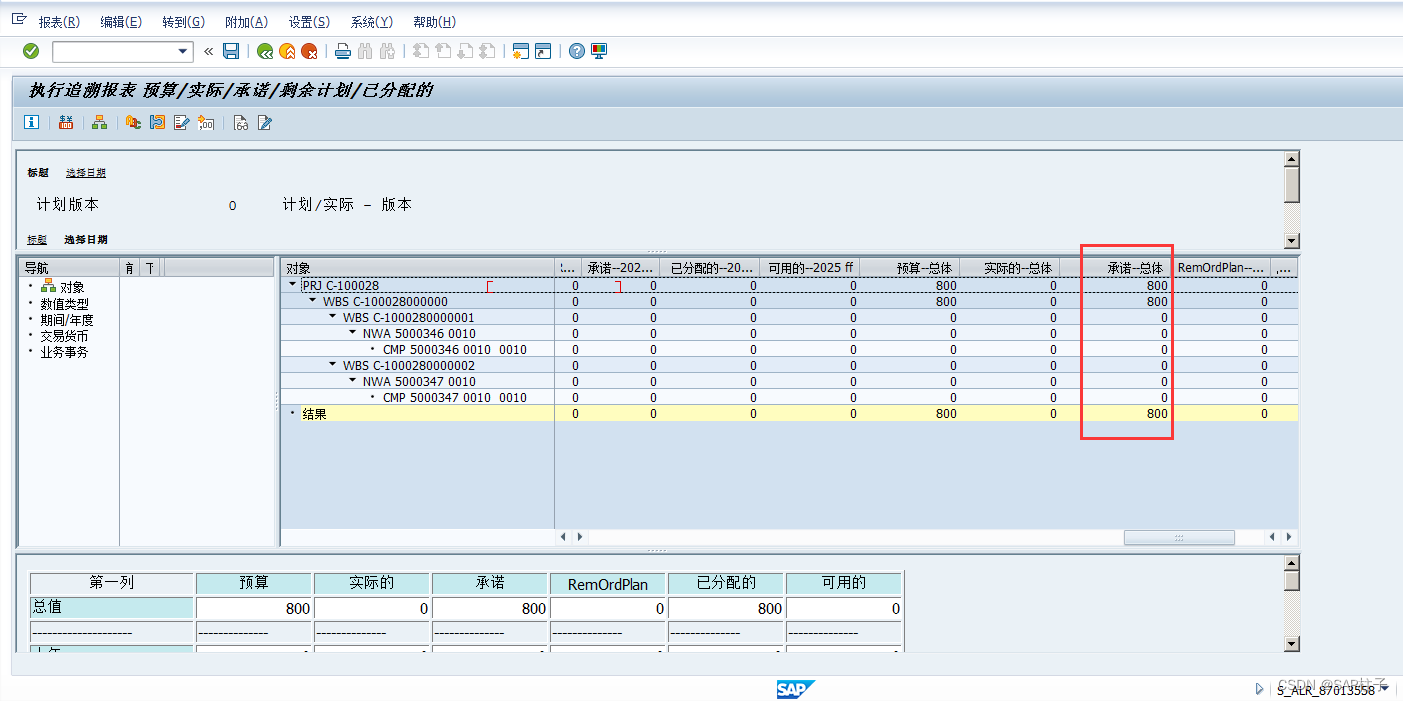This screenshot has width=1403, height=701.
Task: Click the green checkmark Enter icon
Action: (31, 51)
